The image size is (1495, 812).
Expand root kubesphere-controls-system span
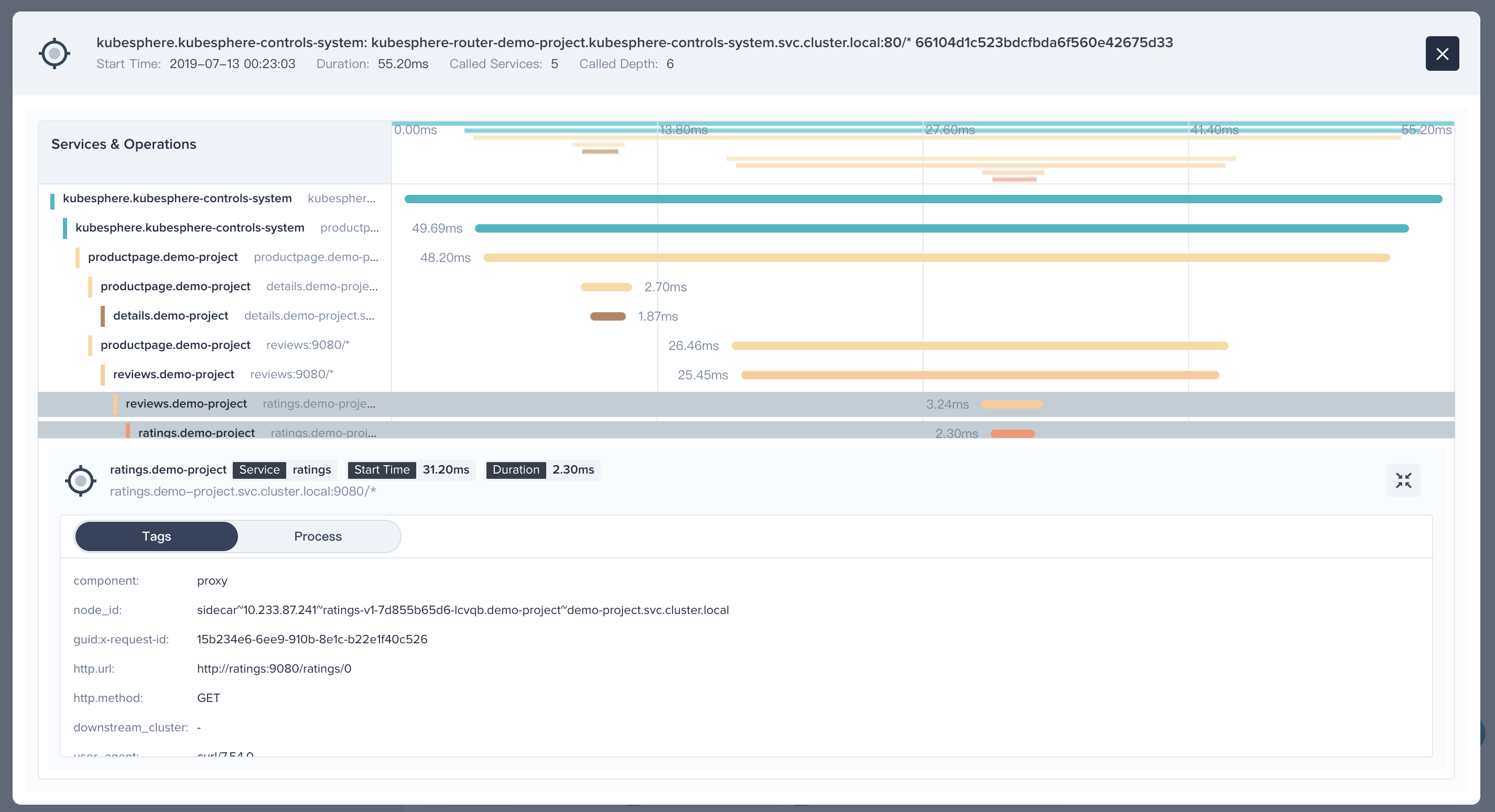pyautogui.click(x=177, y=199)
